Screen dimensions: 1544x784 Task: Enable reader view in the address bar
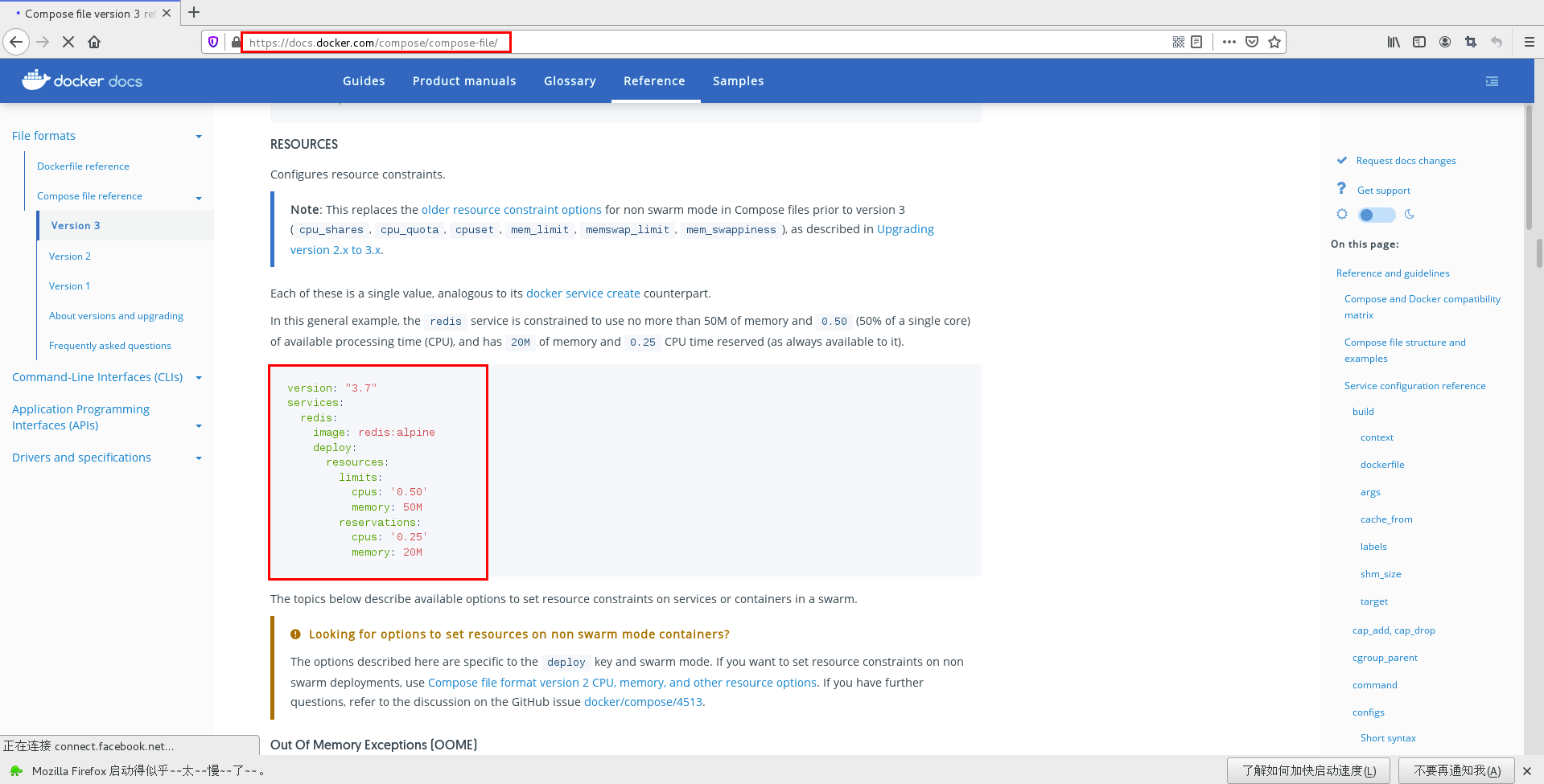(x=1196, y=41)
